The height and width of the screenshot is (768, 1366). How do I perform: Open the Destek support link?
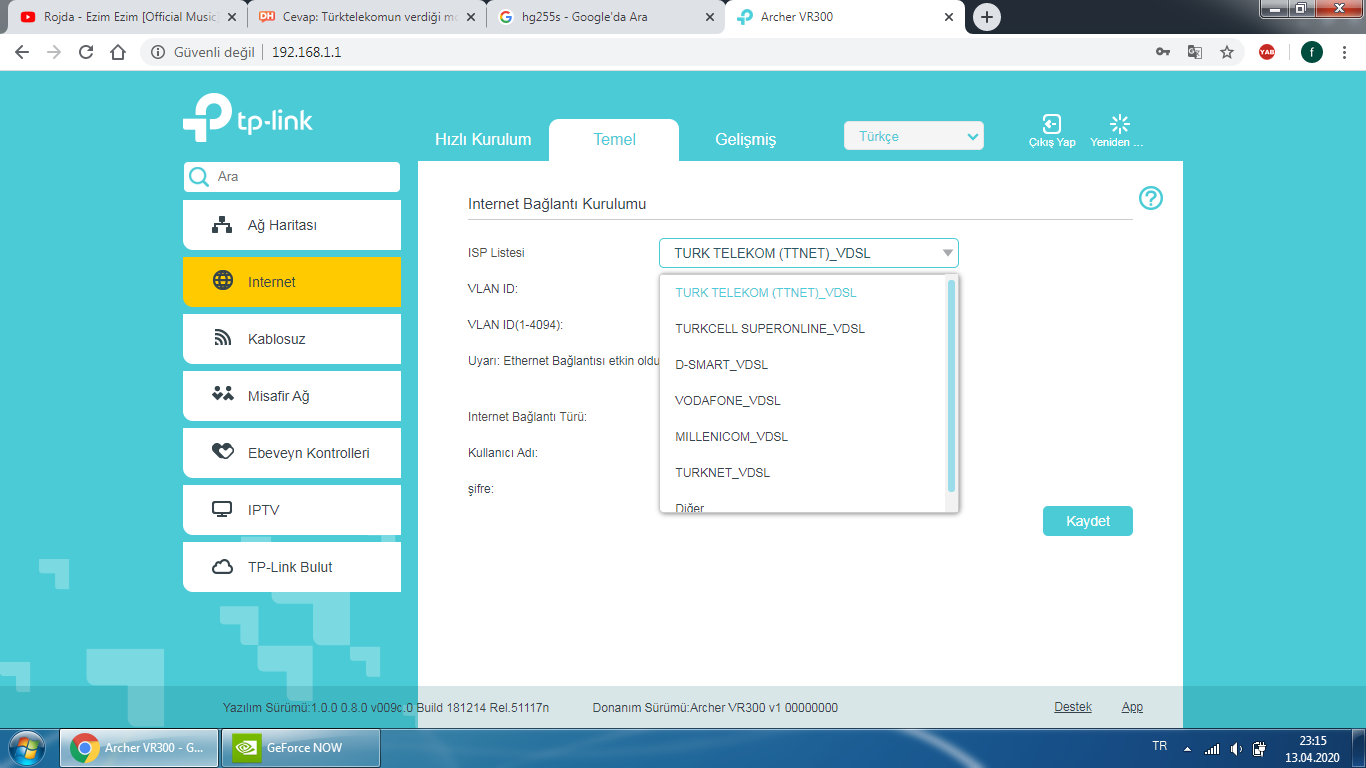point(1073,707)
